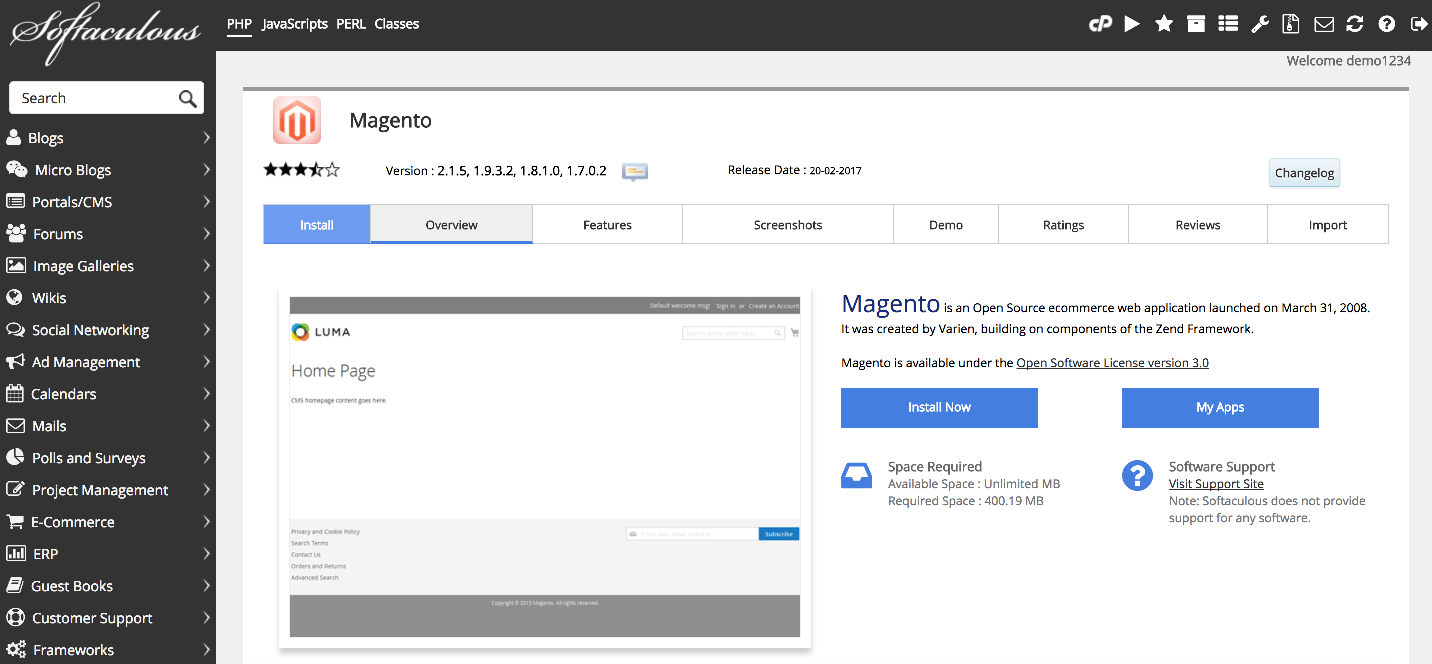Click the Calendars icon in sidebar
1432x664 pixels.
pyautogui.click(x=14, y=394)
